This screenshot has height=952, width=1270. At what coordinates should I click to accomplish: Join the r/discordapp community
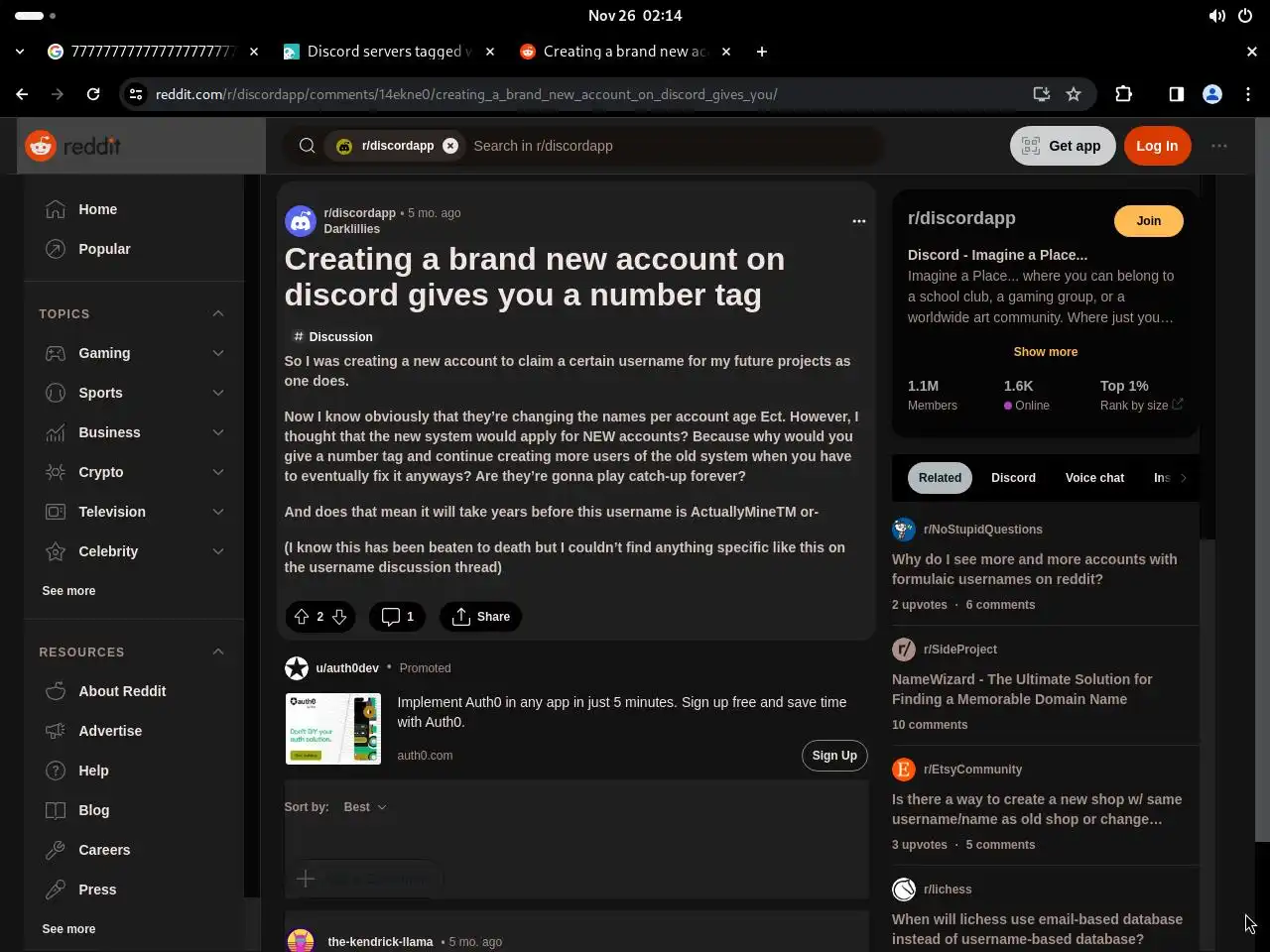(1148, 221)
